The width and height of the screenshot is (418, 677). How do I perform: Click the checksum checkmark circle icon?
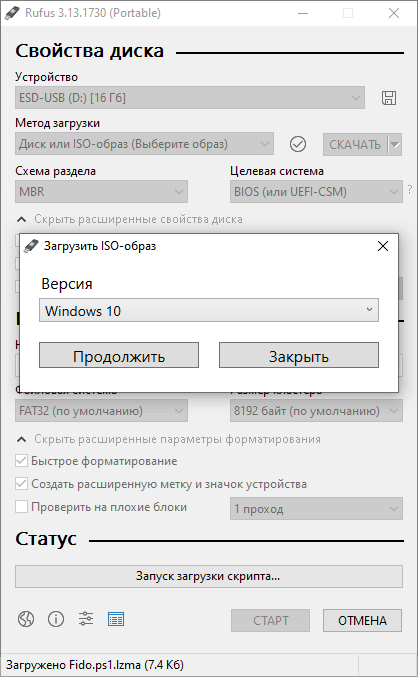(298, 144)
